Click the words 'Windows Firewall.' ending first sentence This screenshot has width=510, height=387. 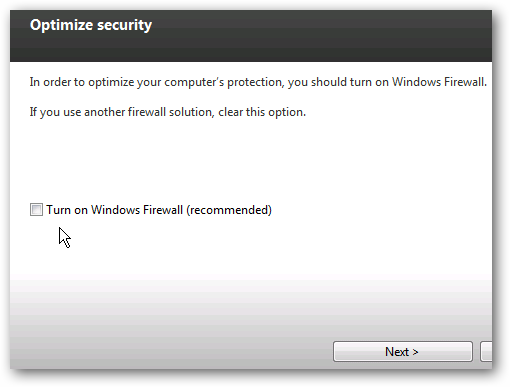pyautogui.click(x=439, y=82)
